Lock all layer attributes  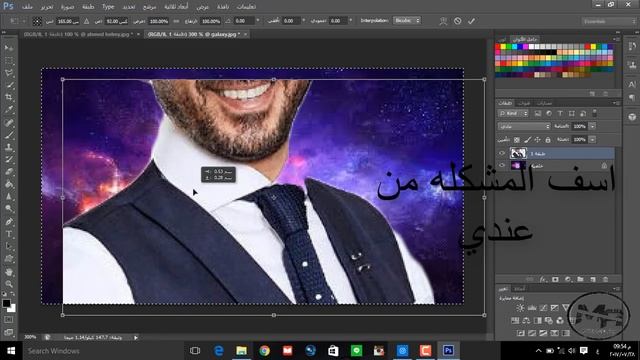pyautogui.click(x=548, y=140)
